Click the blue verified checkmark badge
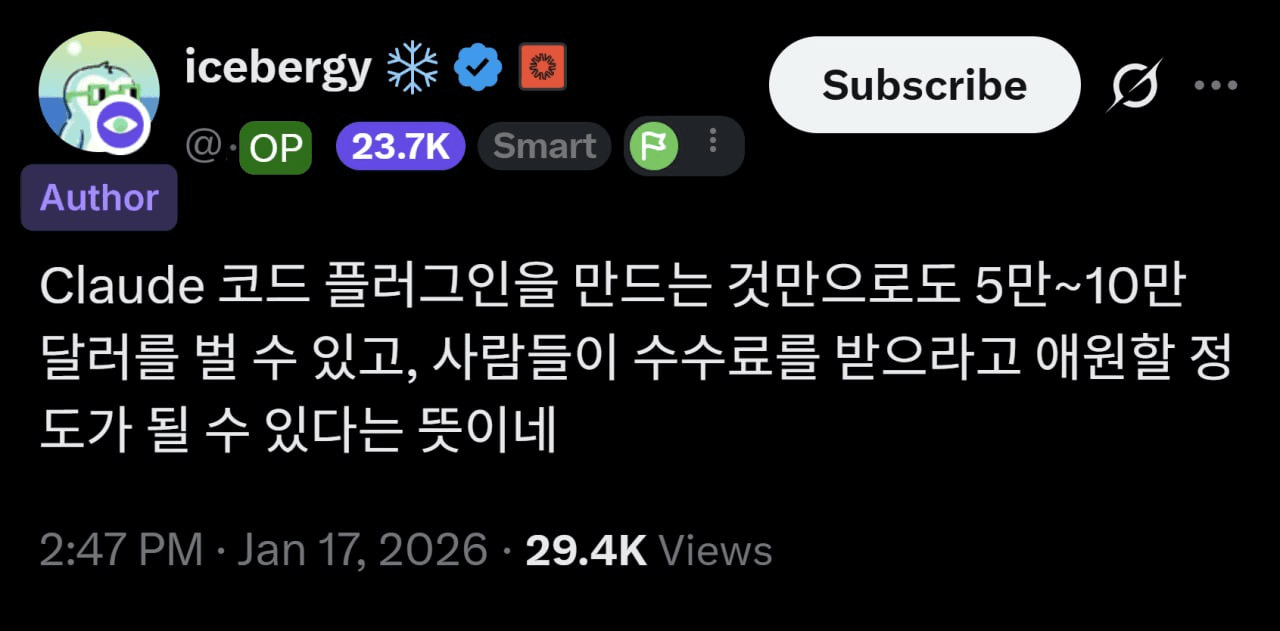1280x631 pixels. (x=477, y=68)
